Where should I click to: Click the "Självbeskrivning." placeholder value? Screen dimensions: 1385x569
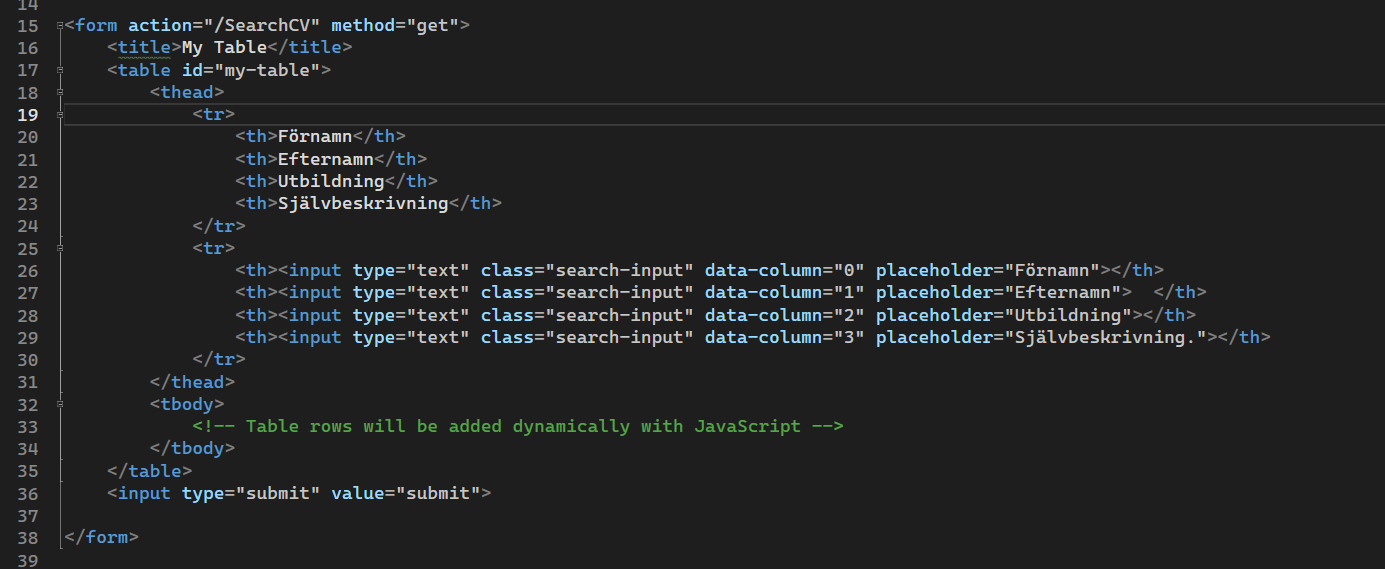tap(1106, 337)
